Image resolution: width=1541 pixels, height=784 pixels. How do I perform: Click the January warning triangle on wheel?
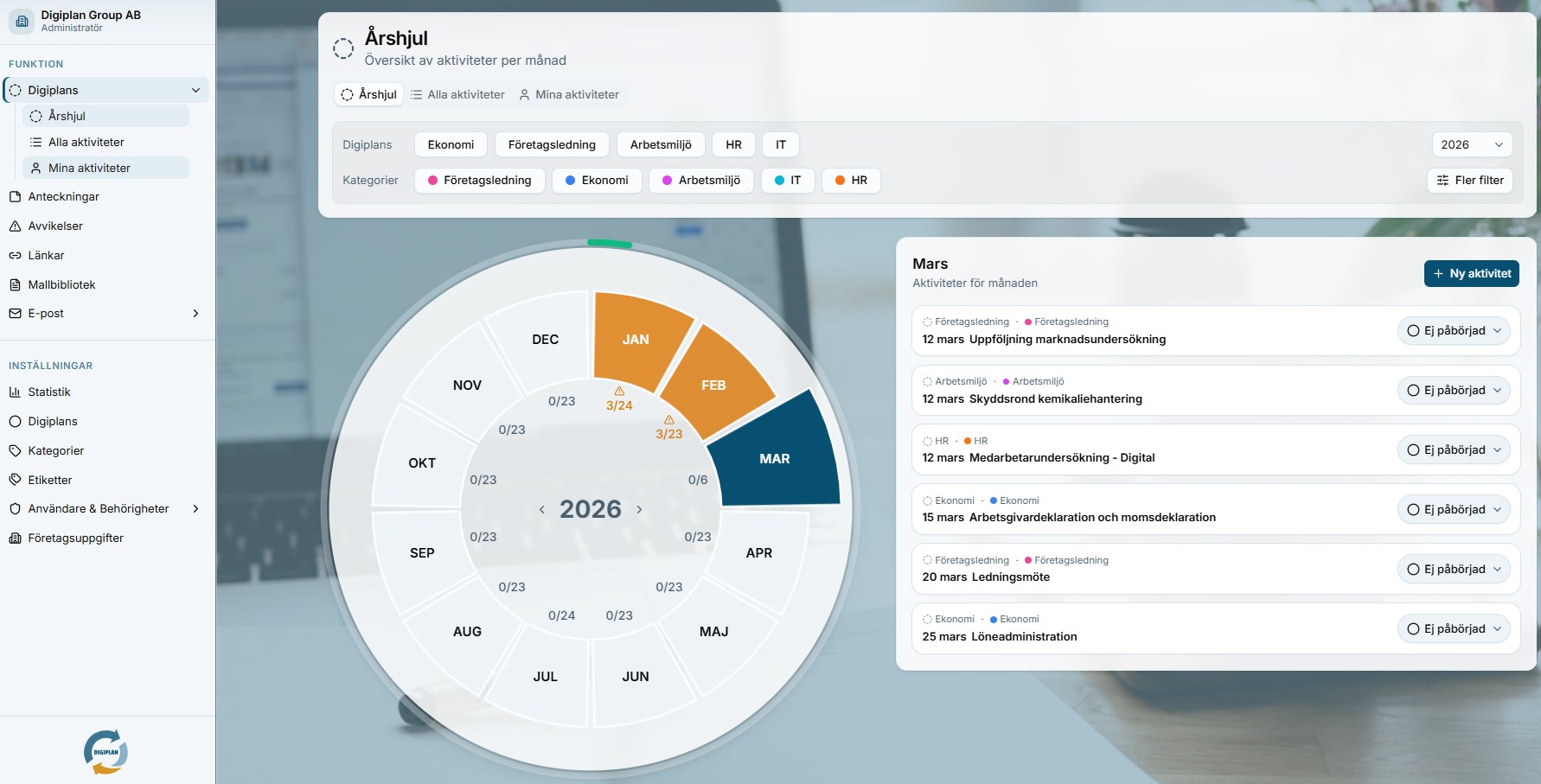tap(619, 392)
